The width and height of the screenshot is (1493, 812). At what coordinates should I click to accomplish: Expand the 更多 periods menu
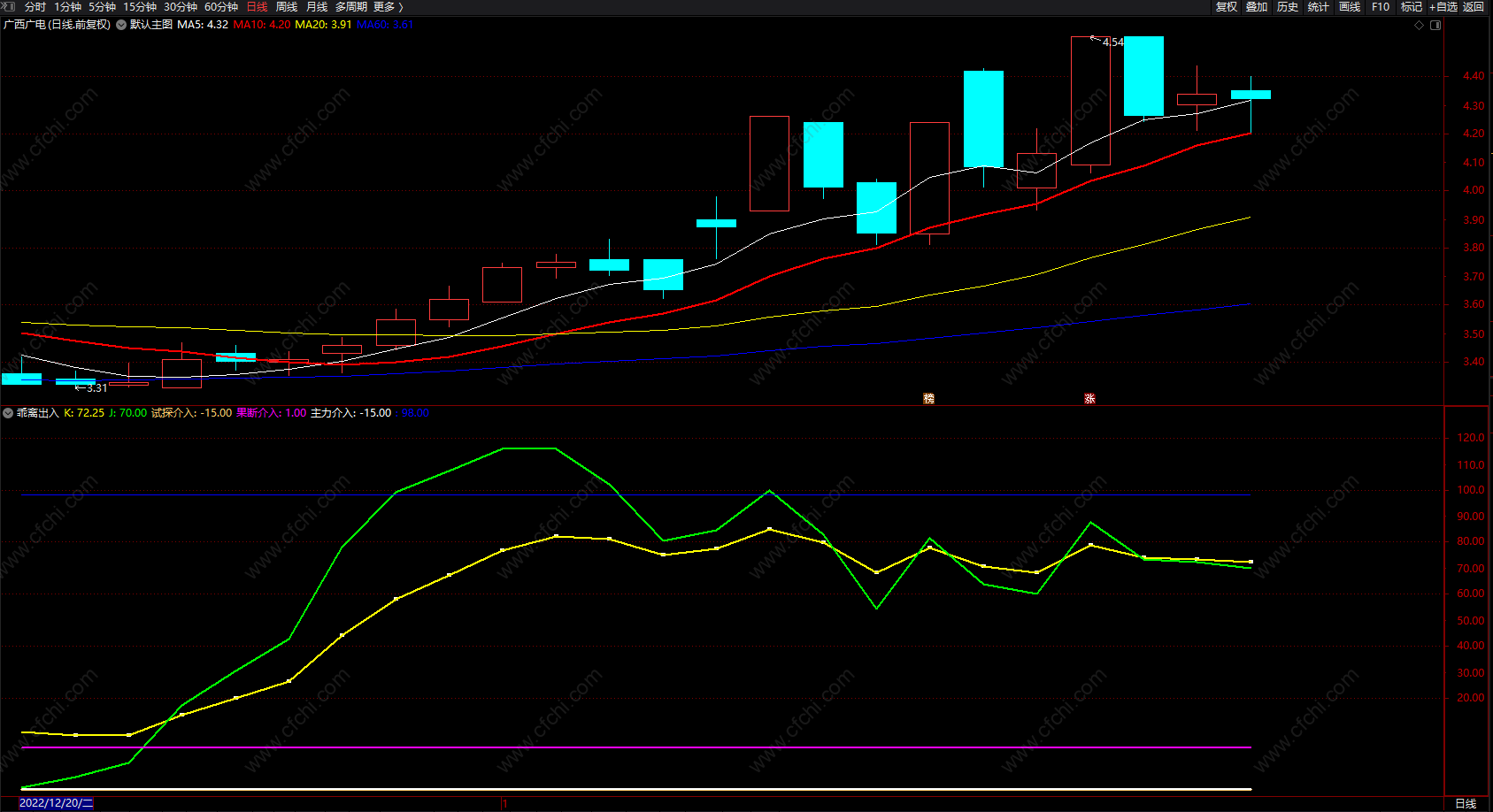[388, 7]
